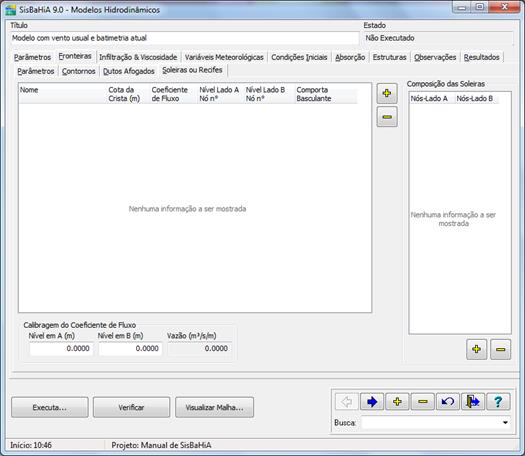Image resolution: width=525 pixels, height=456 pixels.
Task: Select the Fronteiras tab
Action: coord(75,56)
